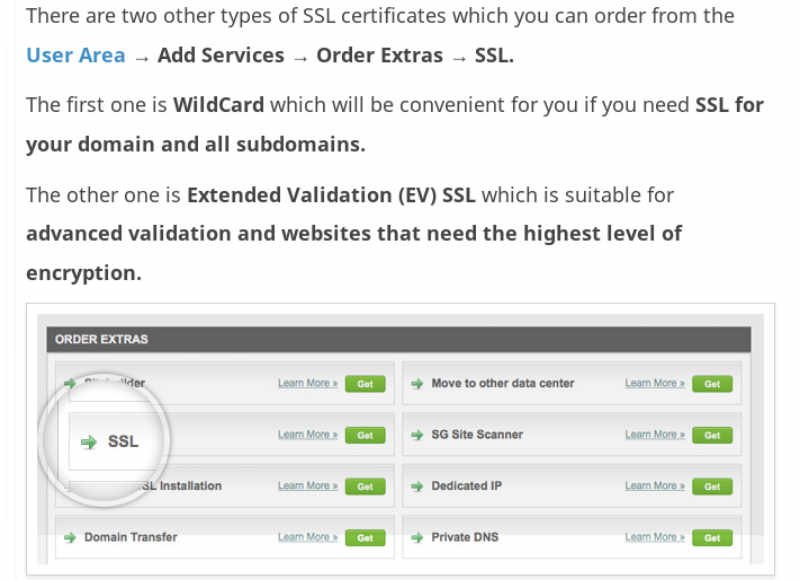Click arrow icon beside Dedicated IP
Viewport: 800px width, 580px height.
coord(417,486)
